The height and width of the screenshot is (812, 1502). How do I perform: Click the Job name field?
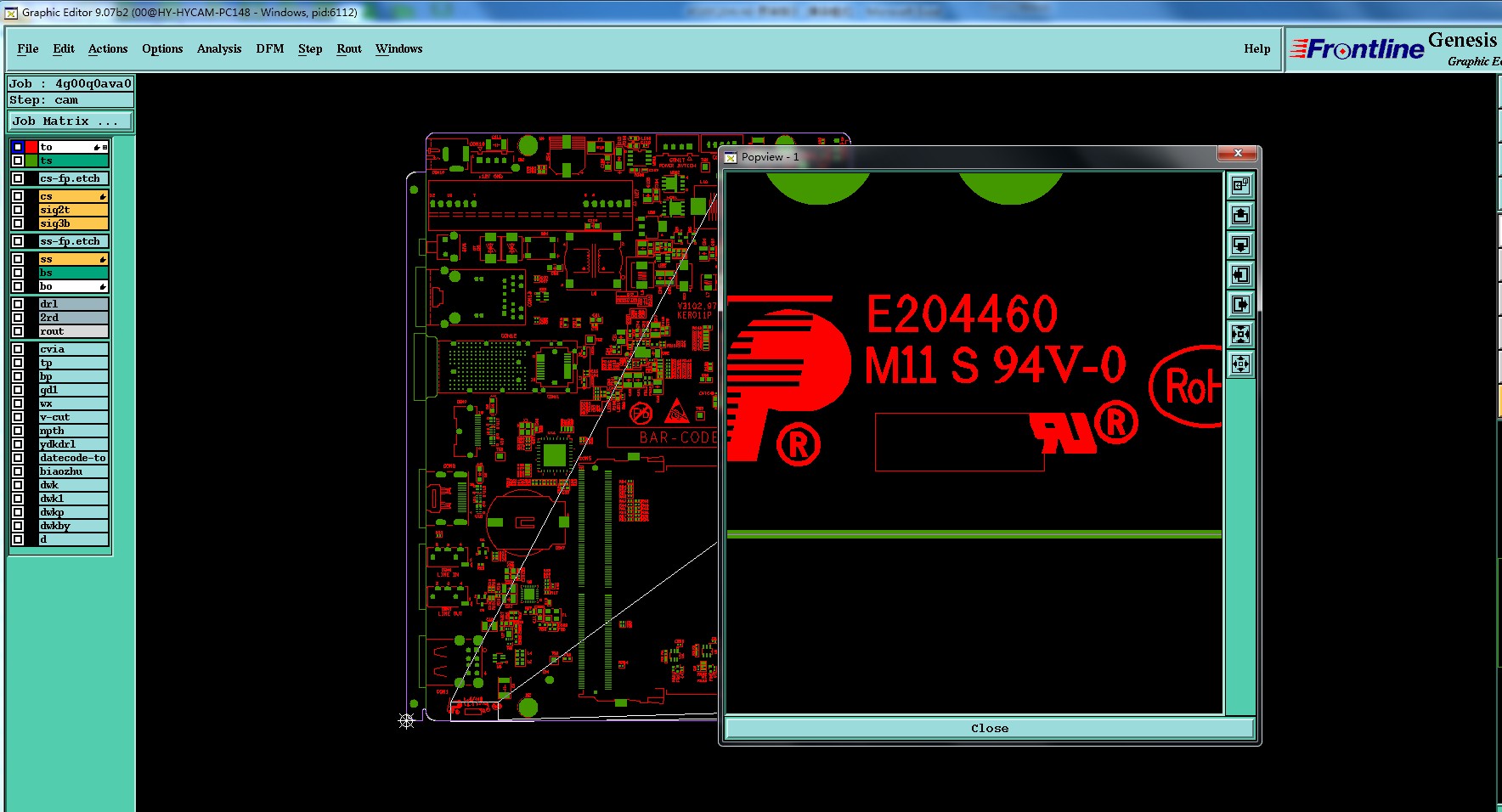tap(71, 84)
